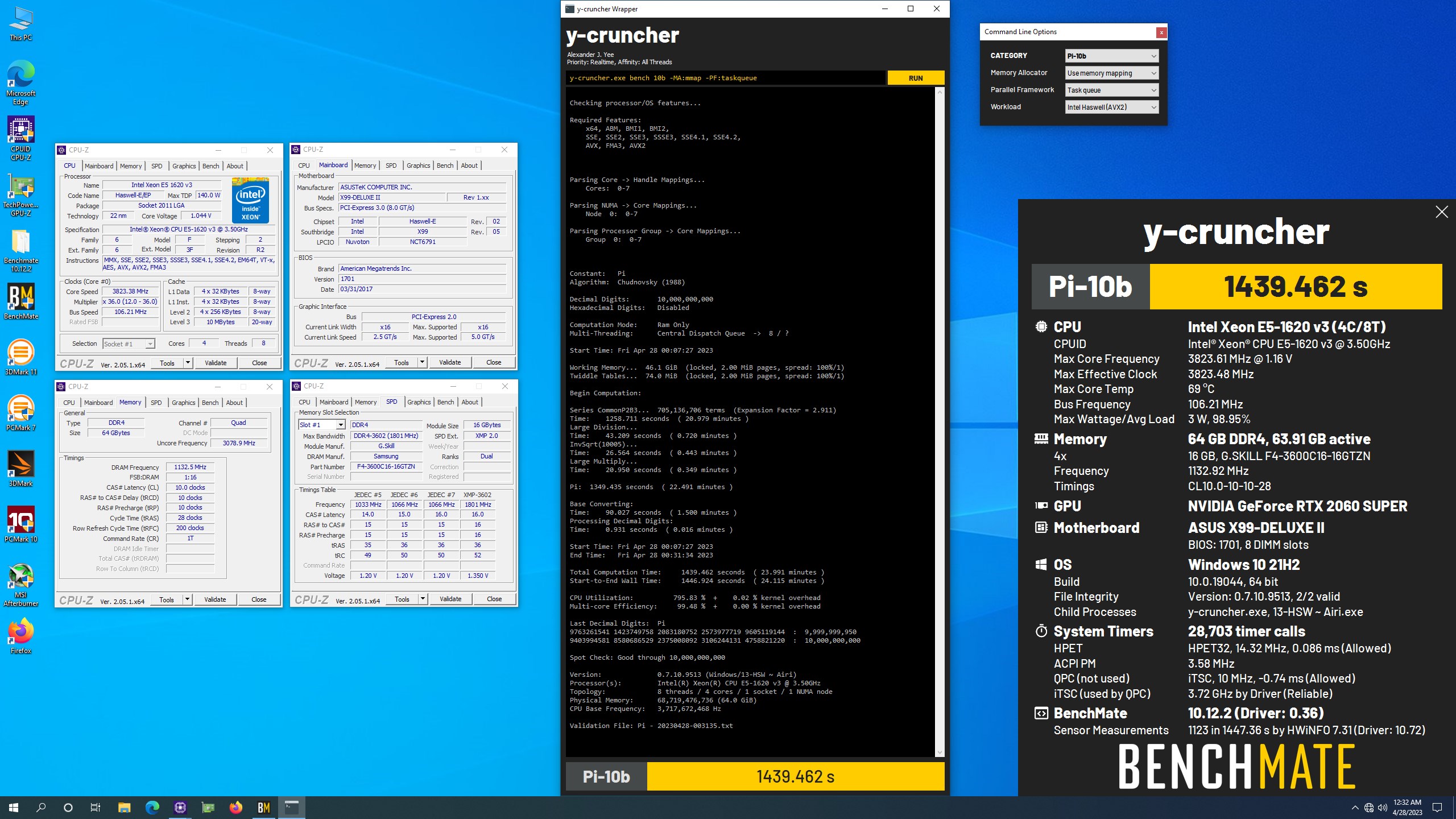Open Windows Start menu

click(x=14, y=808)
